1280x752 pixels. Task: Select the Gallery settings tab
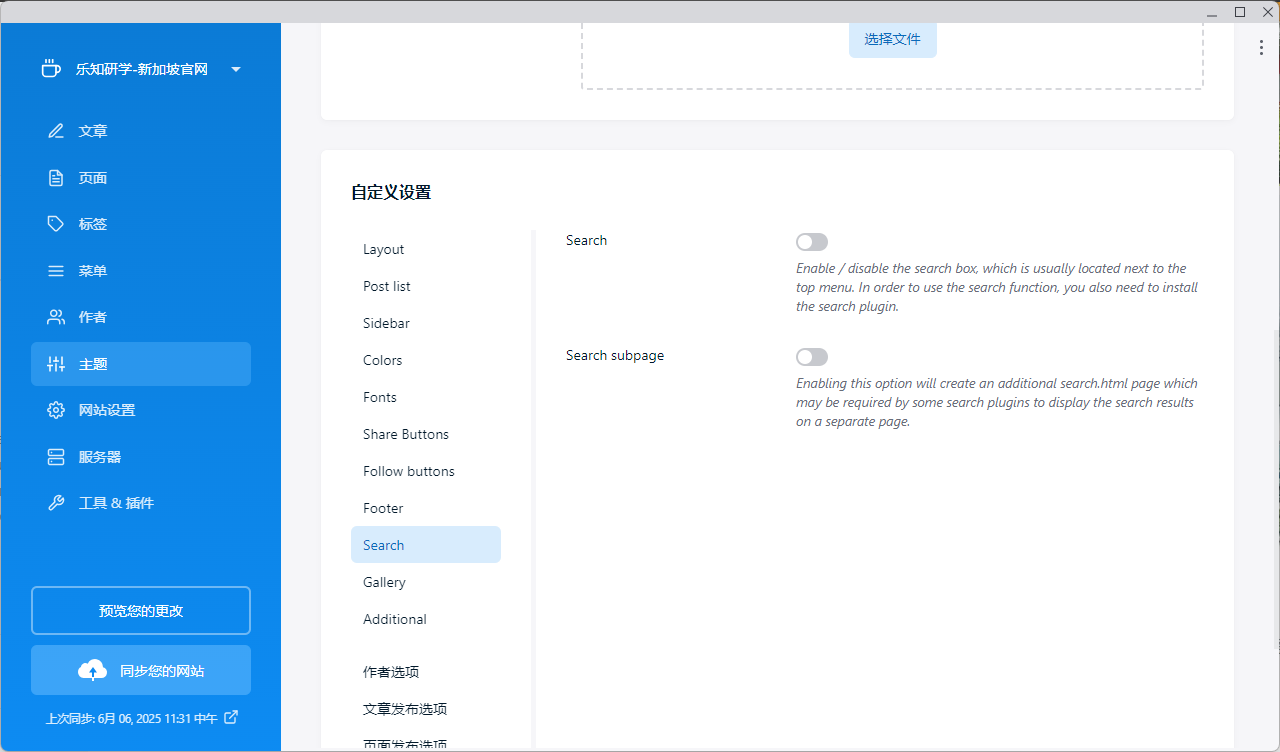[x=384, y=582]
